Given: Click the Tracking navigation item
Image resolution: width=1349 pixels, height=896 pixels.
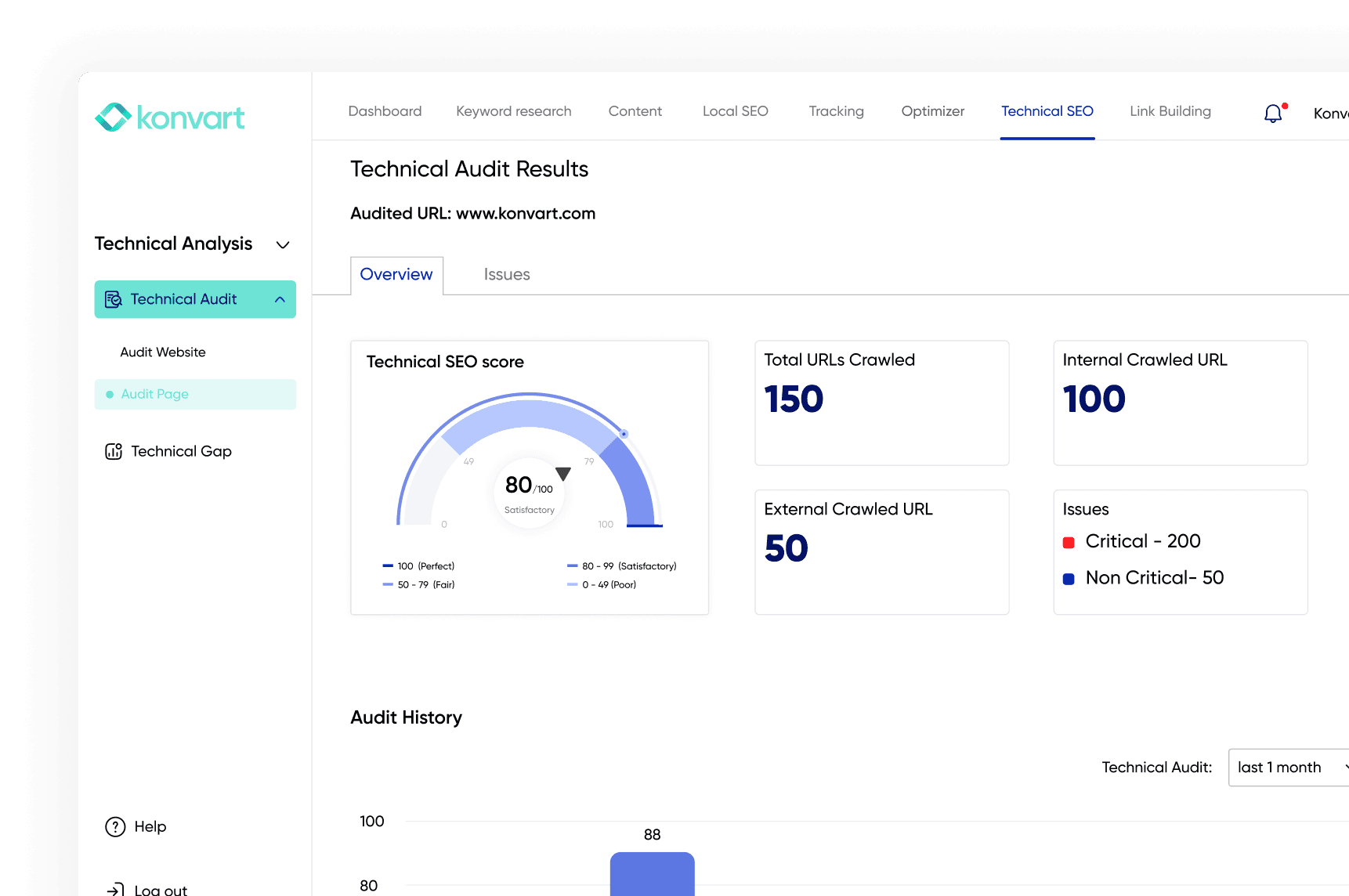Looking at the screenshot, I should (835, 111).
